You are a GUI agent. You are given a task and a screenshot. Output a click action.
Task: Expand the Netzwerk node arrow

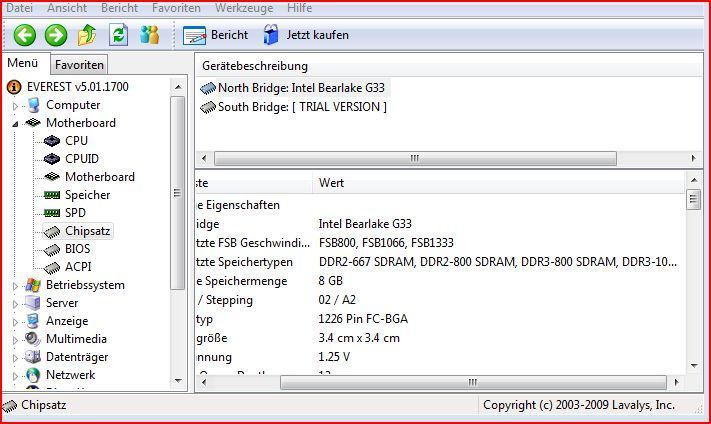[x=15, y=376]
